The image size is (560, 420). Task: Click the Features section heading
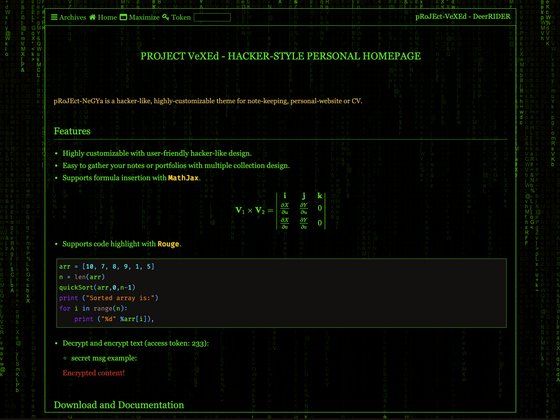(x=72, y=131)
